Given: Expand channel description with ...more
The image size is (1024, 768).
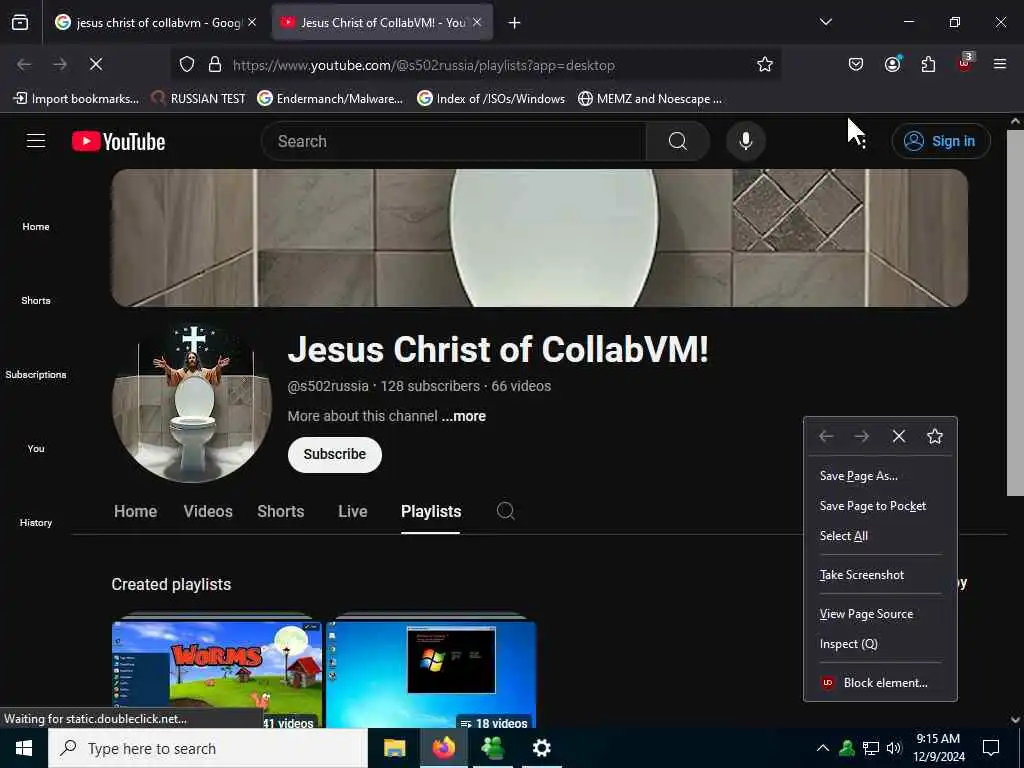Looking at the screenshot, I should click(464, 416).
